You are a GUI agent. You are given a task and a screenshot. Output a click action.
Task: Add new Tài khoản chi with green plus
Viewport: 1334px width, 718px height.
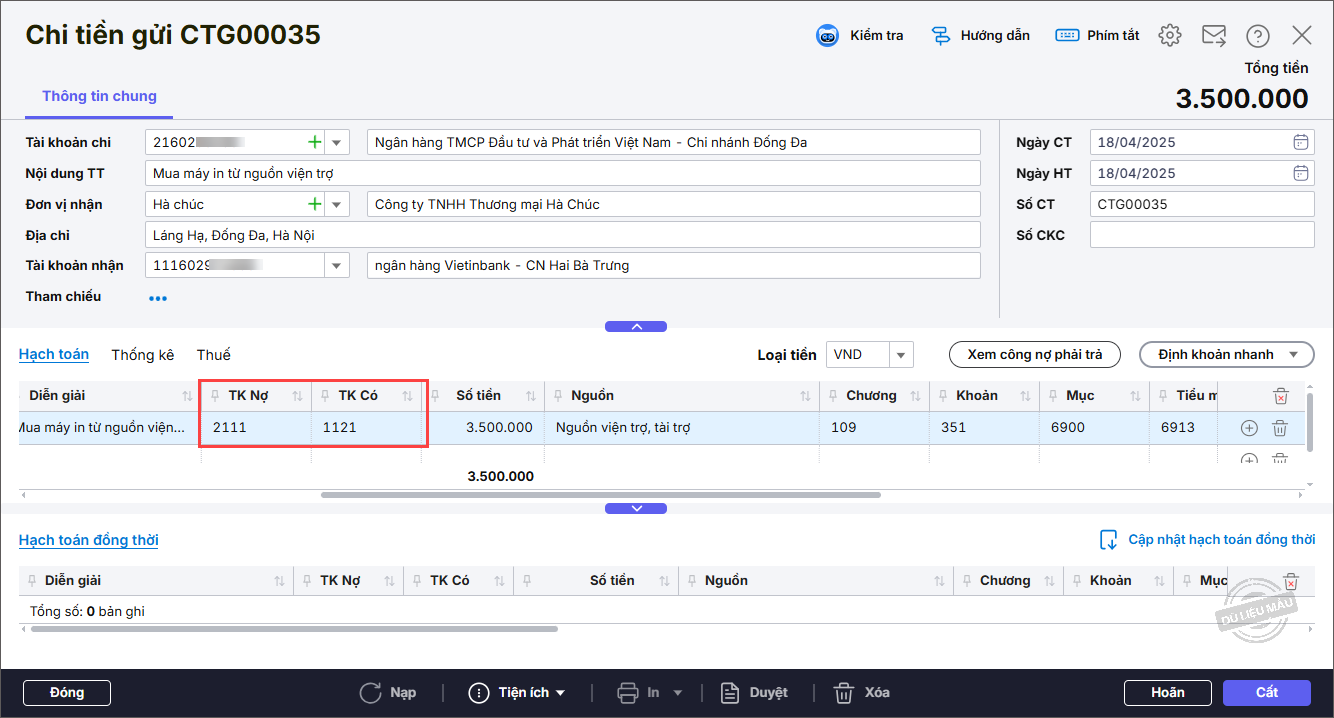point(315,142)
